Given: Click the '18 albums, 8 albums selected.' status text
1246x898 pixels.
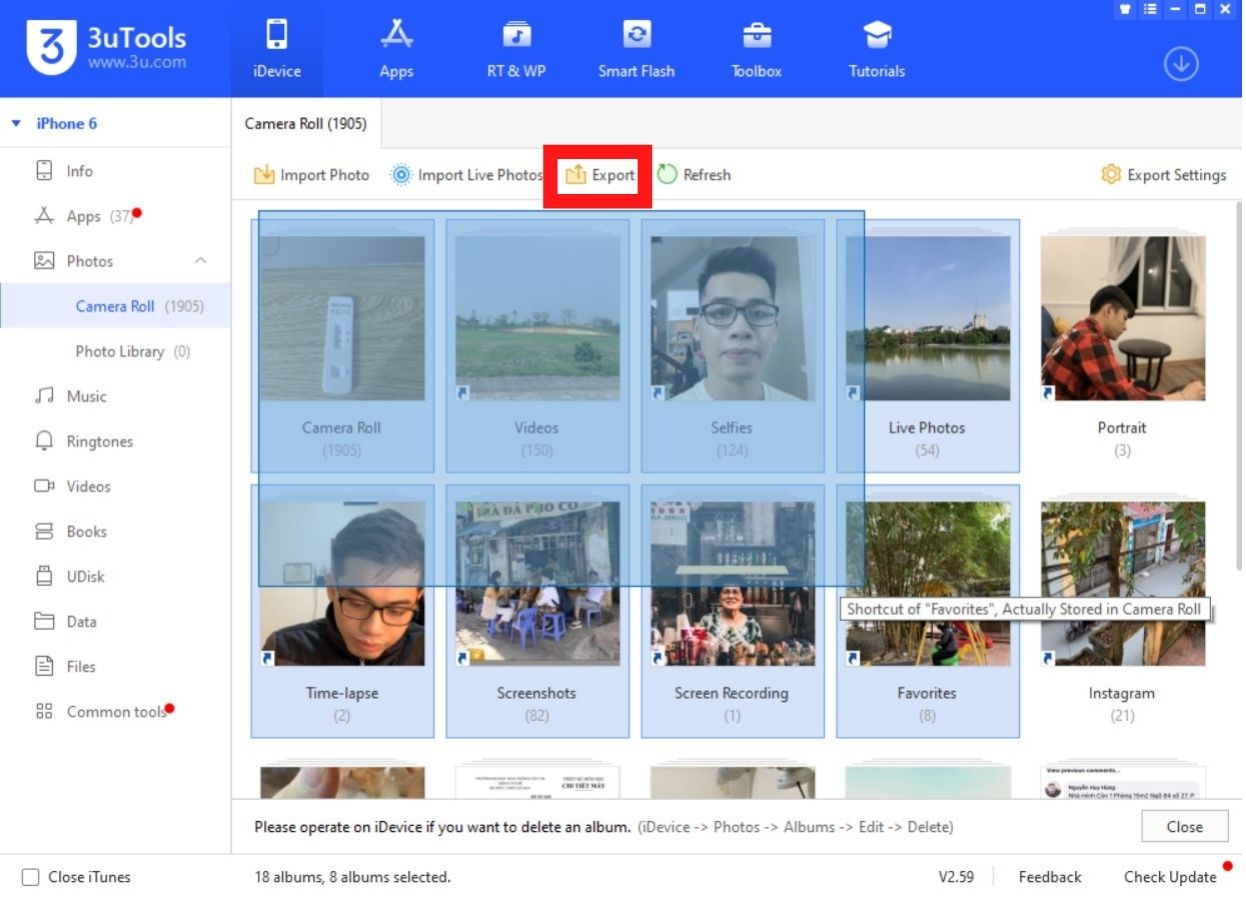Looking at the screenshot, I should [352, 877].
